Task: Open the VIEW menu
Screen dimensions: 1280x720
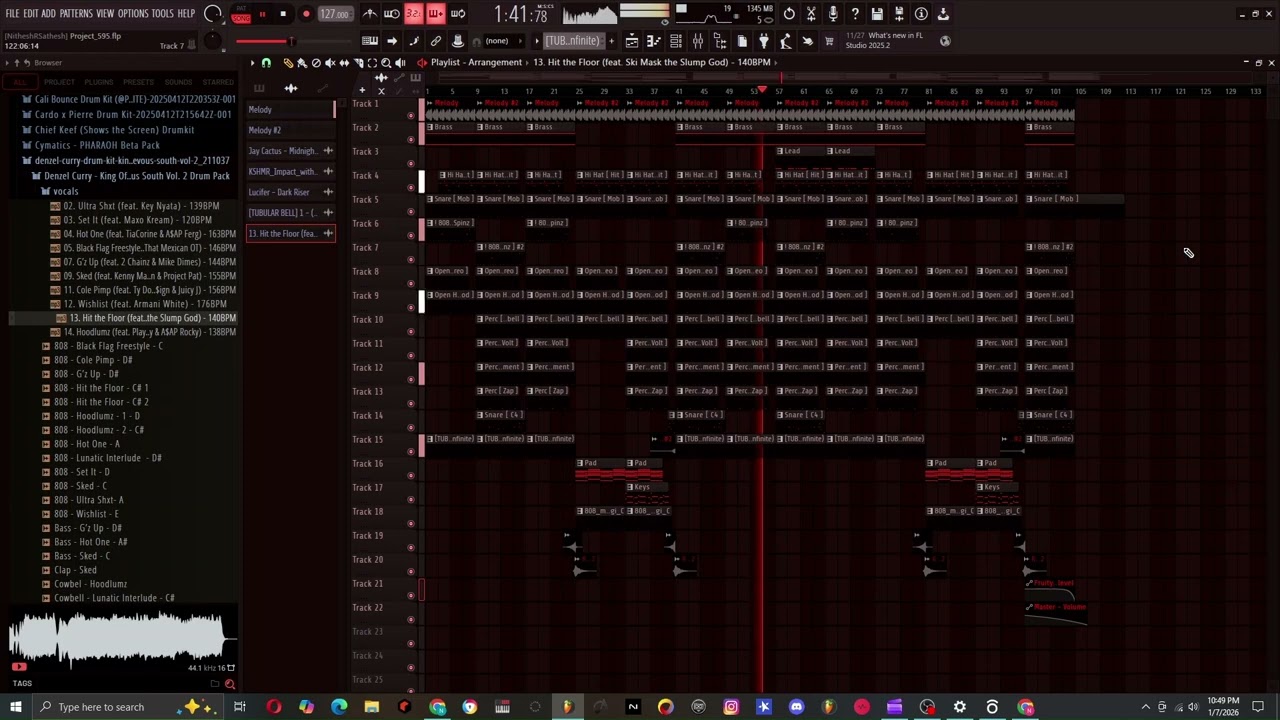Action: tap(105, 13)
